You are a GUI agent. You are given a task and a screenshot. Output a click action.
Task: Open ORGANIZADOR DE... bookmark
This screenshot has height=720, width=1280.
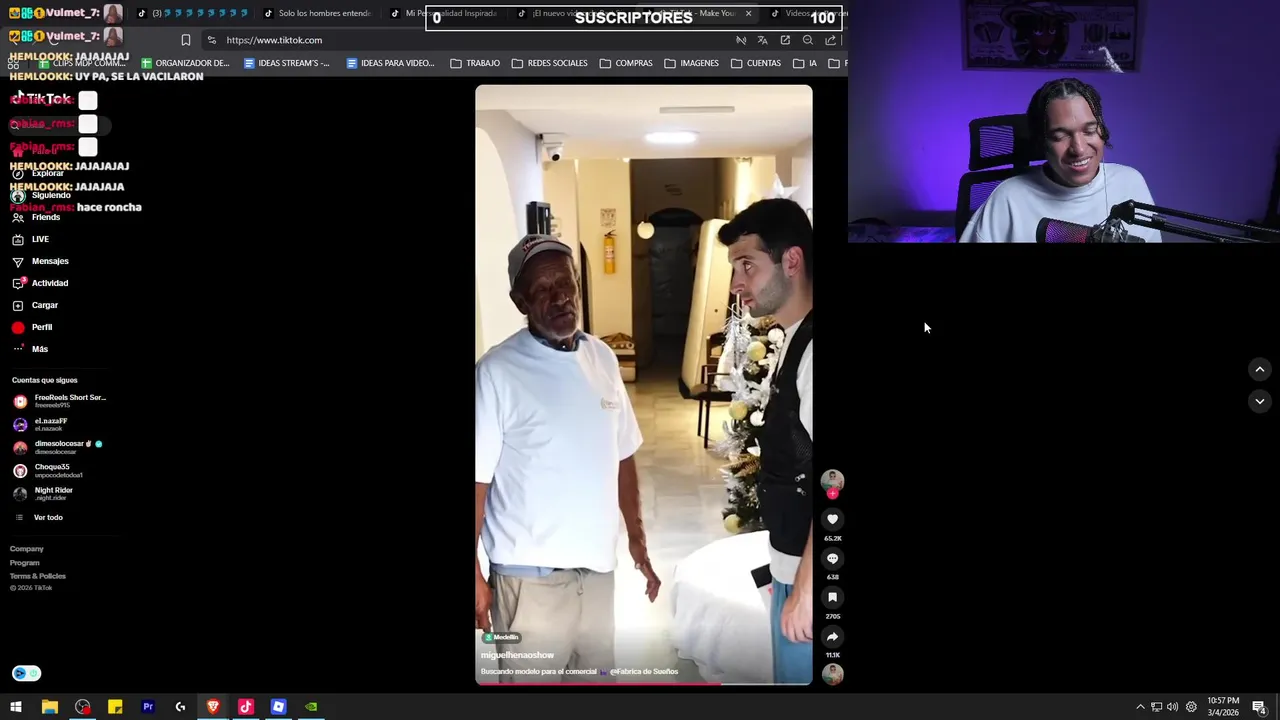[x=185, y=63]
